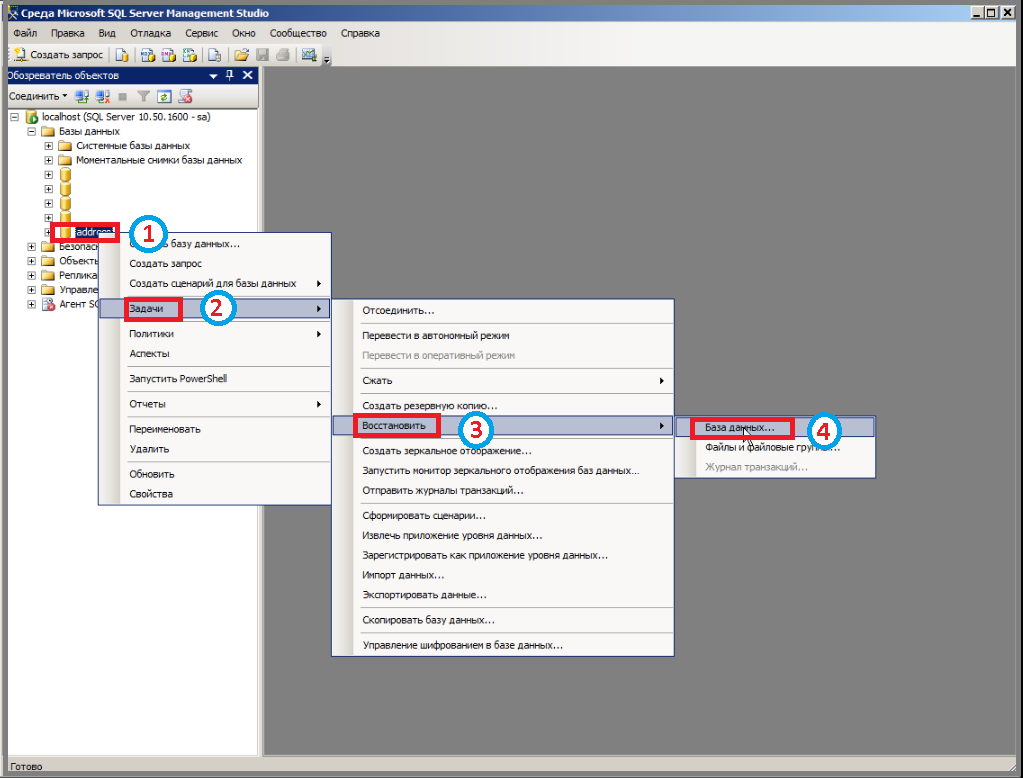The image size is (1023, 778).
Task: Click the Системные базы данных folder icon
Action: point(65,146)
